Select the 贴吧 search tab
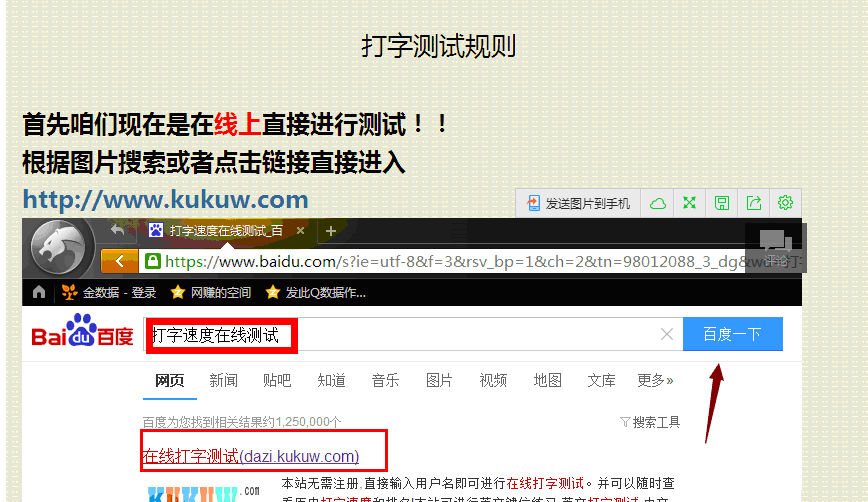The image size is (868, 502). click(x=277, y=381)
